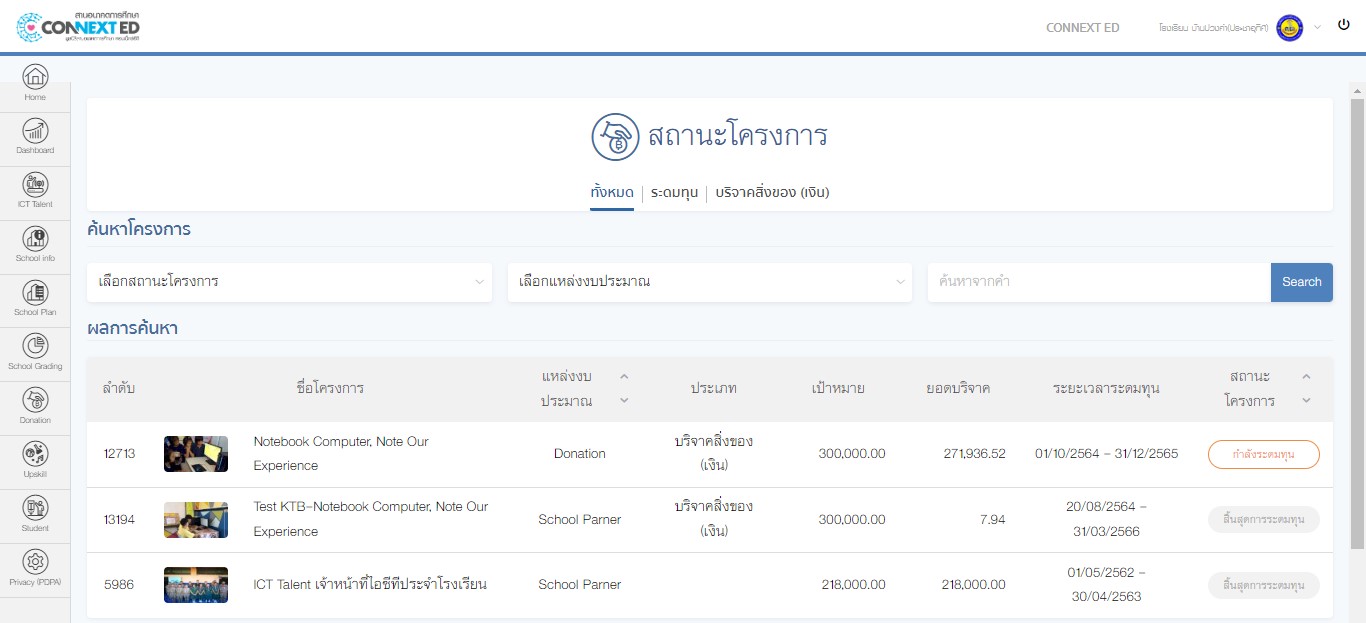Open user profile dropdown chevron
Image resolution: width=1366 pixels, height=623 pixels.
pos(1317,27)
